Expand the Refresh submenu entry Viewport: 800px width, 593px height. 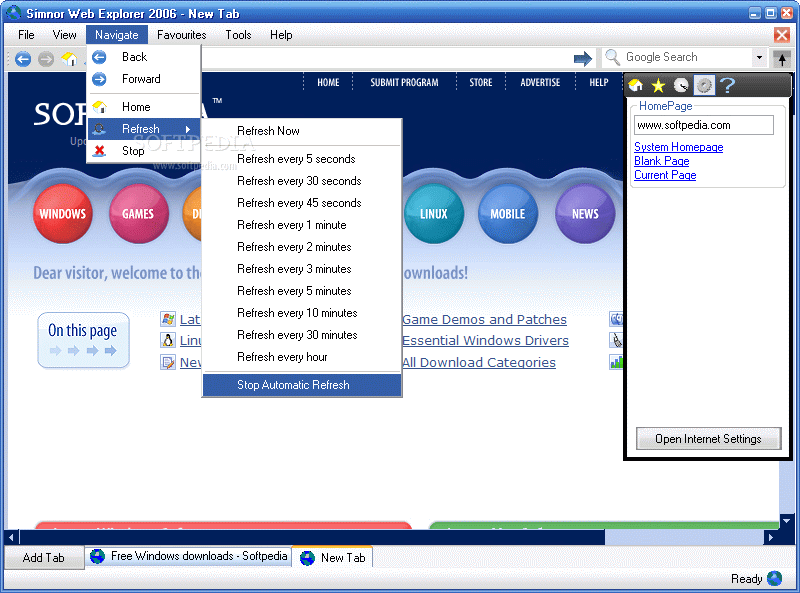(x=144, y=129)
